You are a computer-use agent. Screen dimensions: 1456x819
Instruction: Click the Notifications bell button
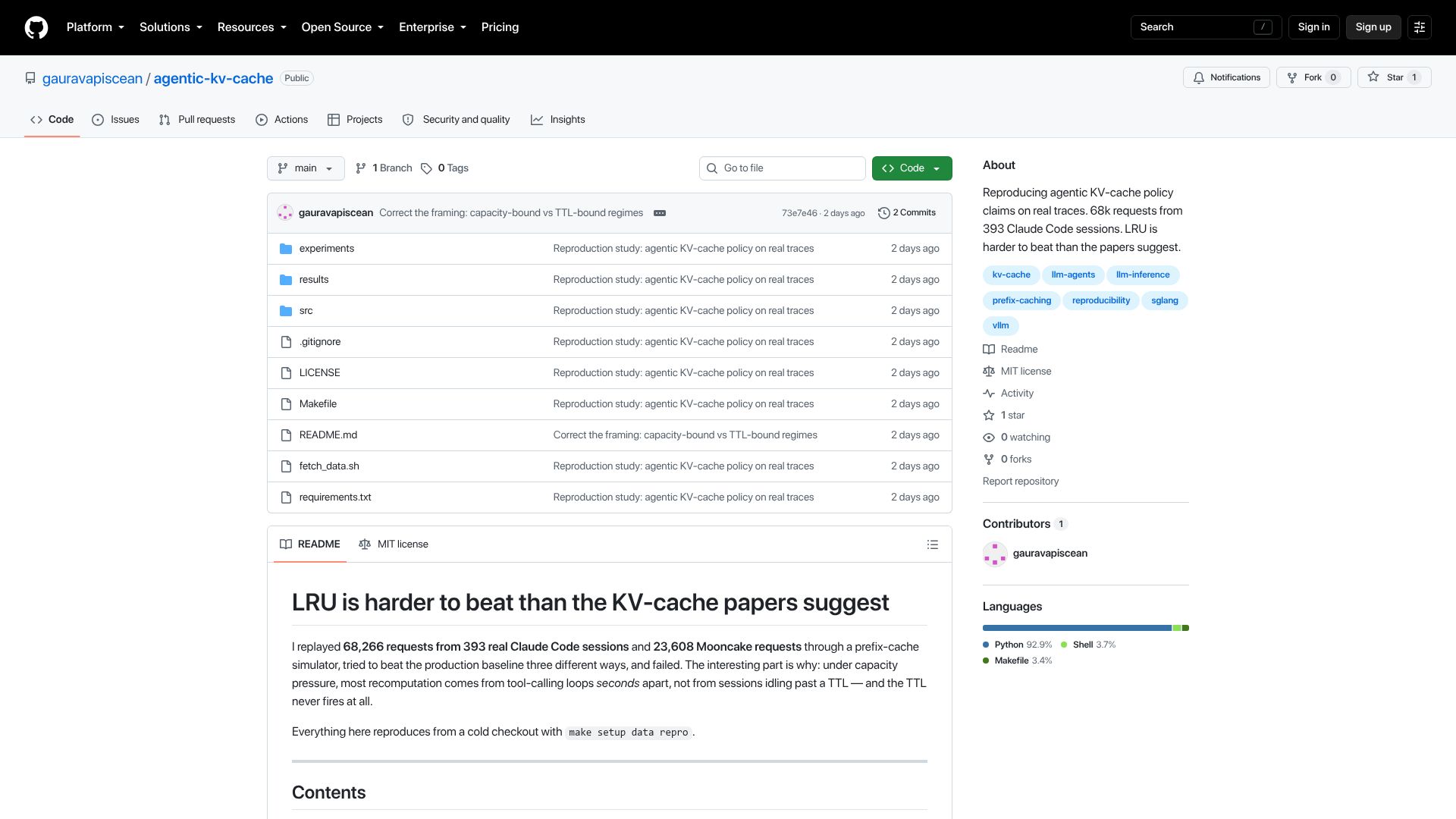click(x=1225, y=77)
